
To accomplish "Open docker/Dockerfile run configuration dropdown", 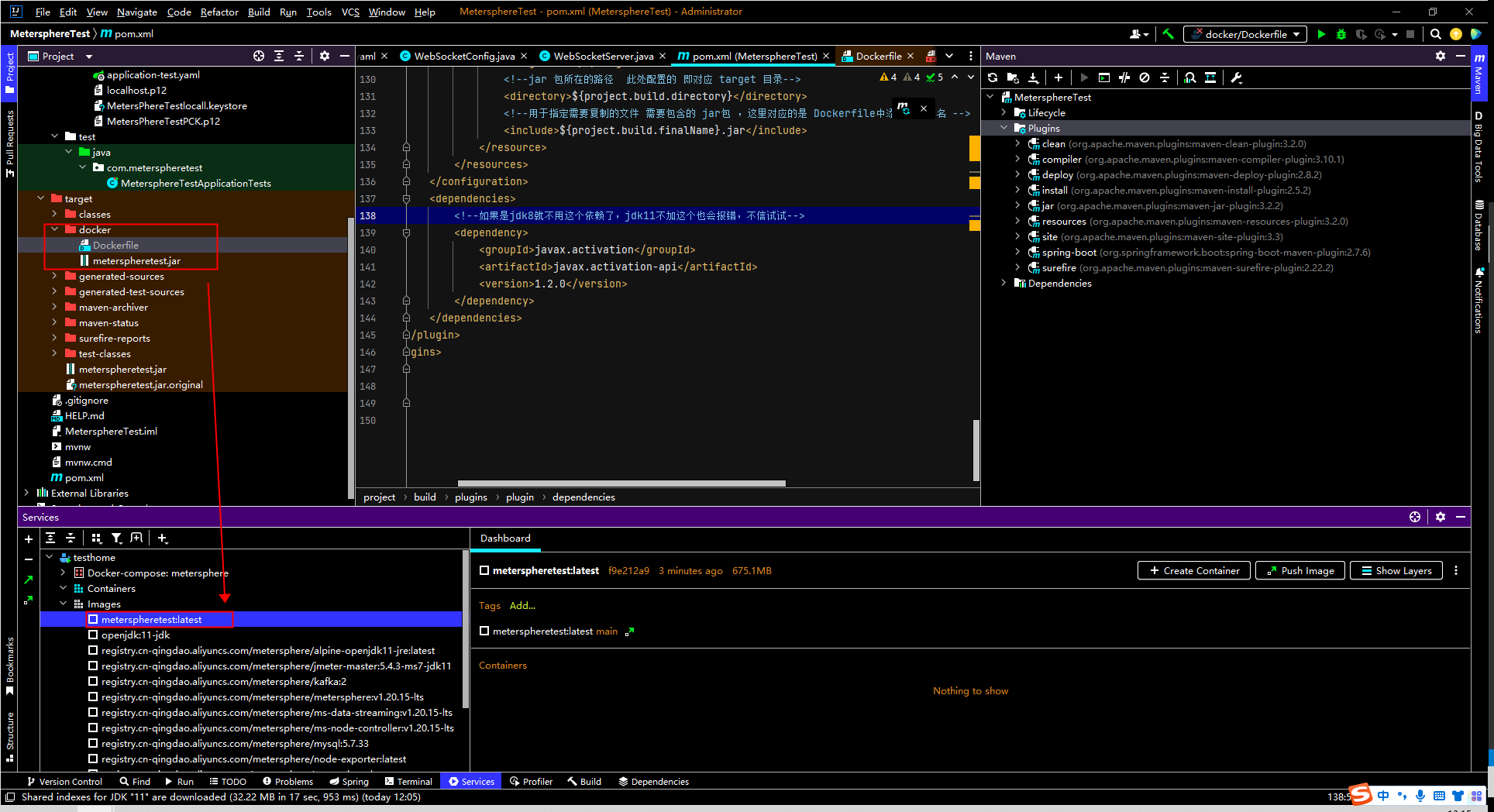I will point(1245,34).
